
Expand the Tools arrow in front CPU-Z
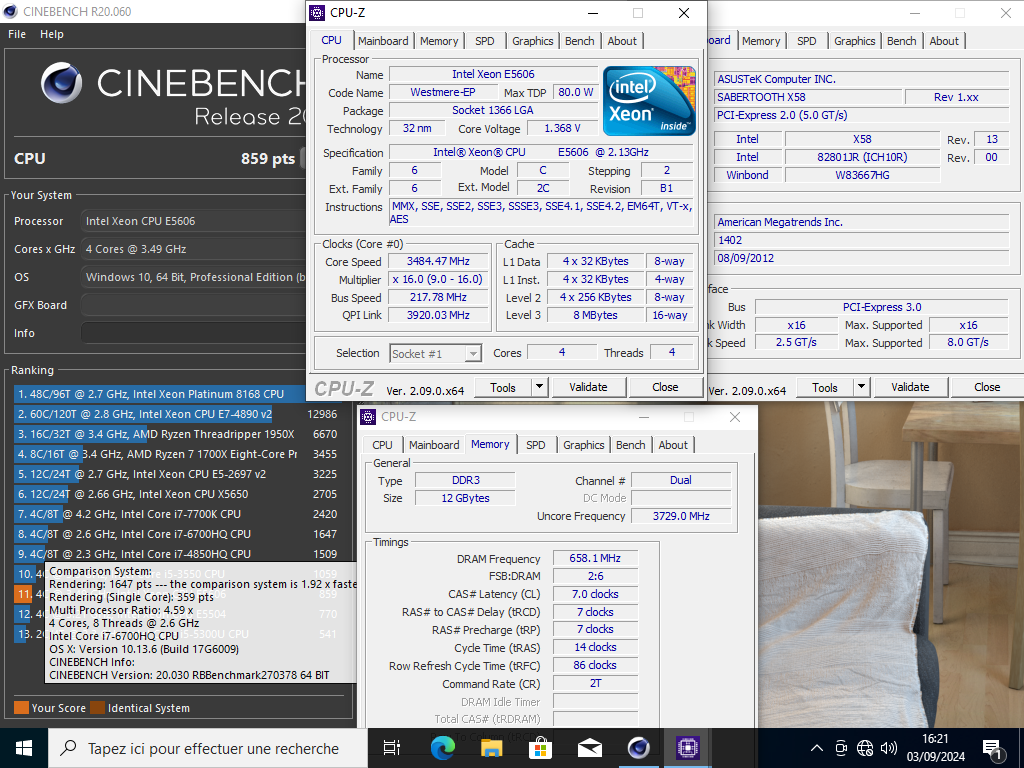539,387
